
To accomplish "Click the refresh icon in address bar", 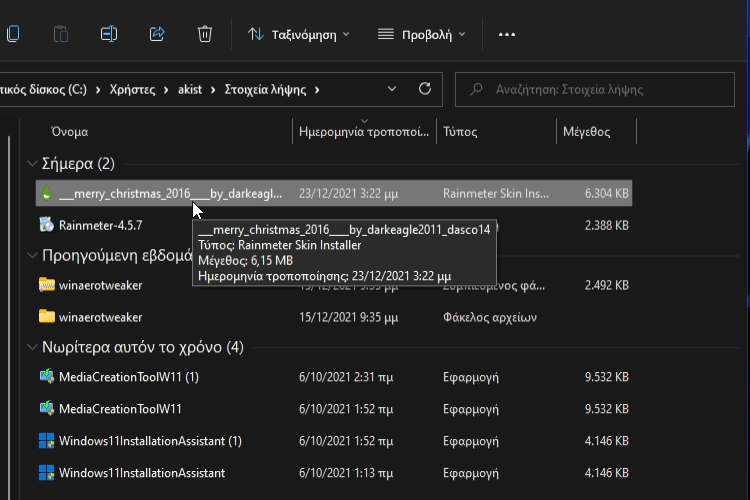I will pos(425,89).
